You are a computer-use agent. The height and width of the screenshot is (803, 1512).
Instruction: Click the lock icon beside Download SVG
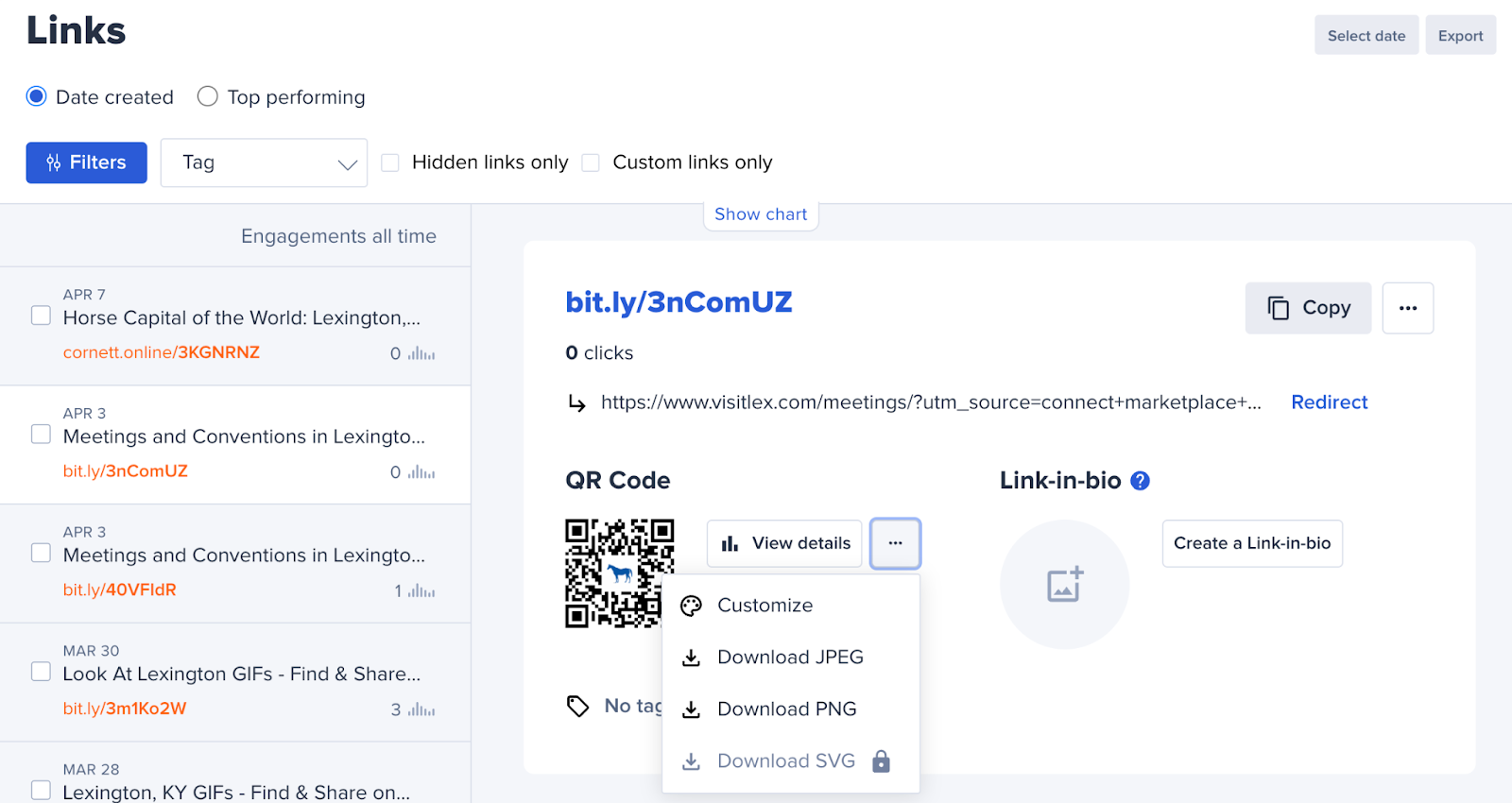coord(882,760)
